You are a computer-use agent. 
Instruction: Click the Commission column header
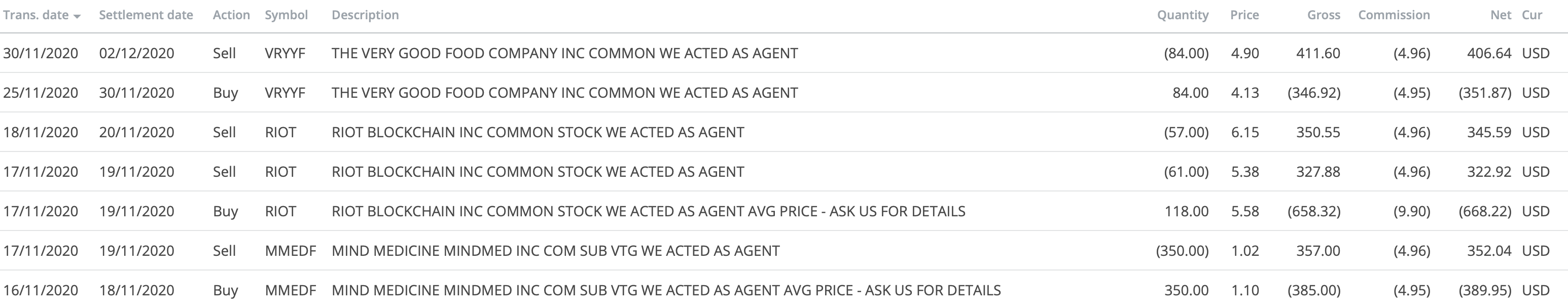click(x=1394, y=15)
